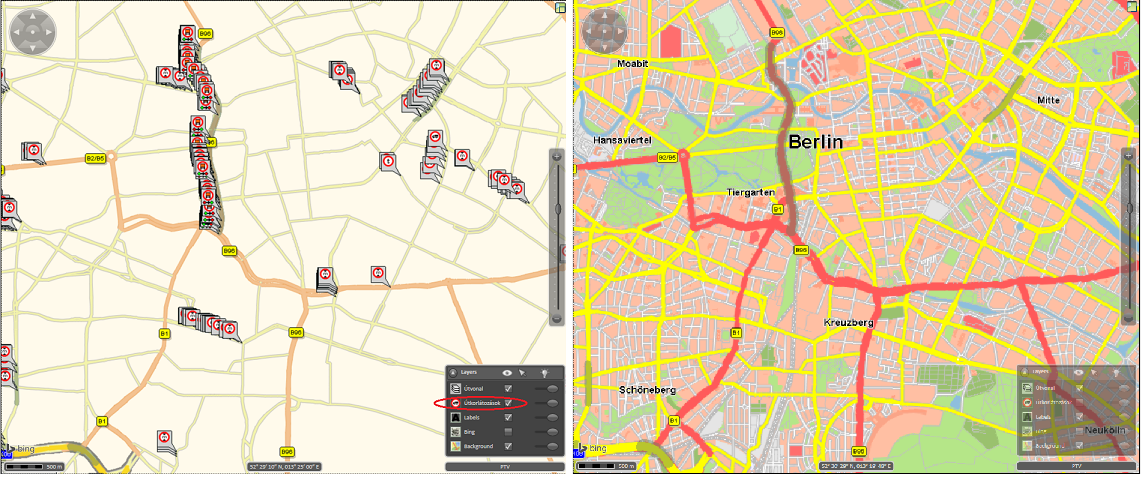Click the Útvonal layer icon in left panel
This screenshot has height=477, width=1142.
[x=455, y=389]
